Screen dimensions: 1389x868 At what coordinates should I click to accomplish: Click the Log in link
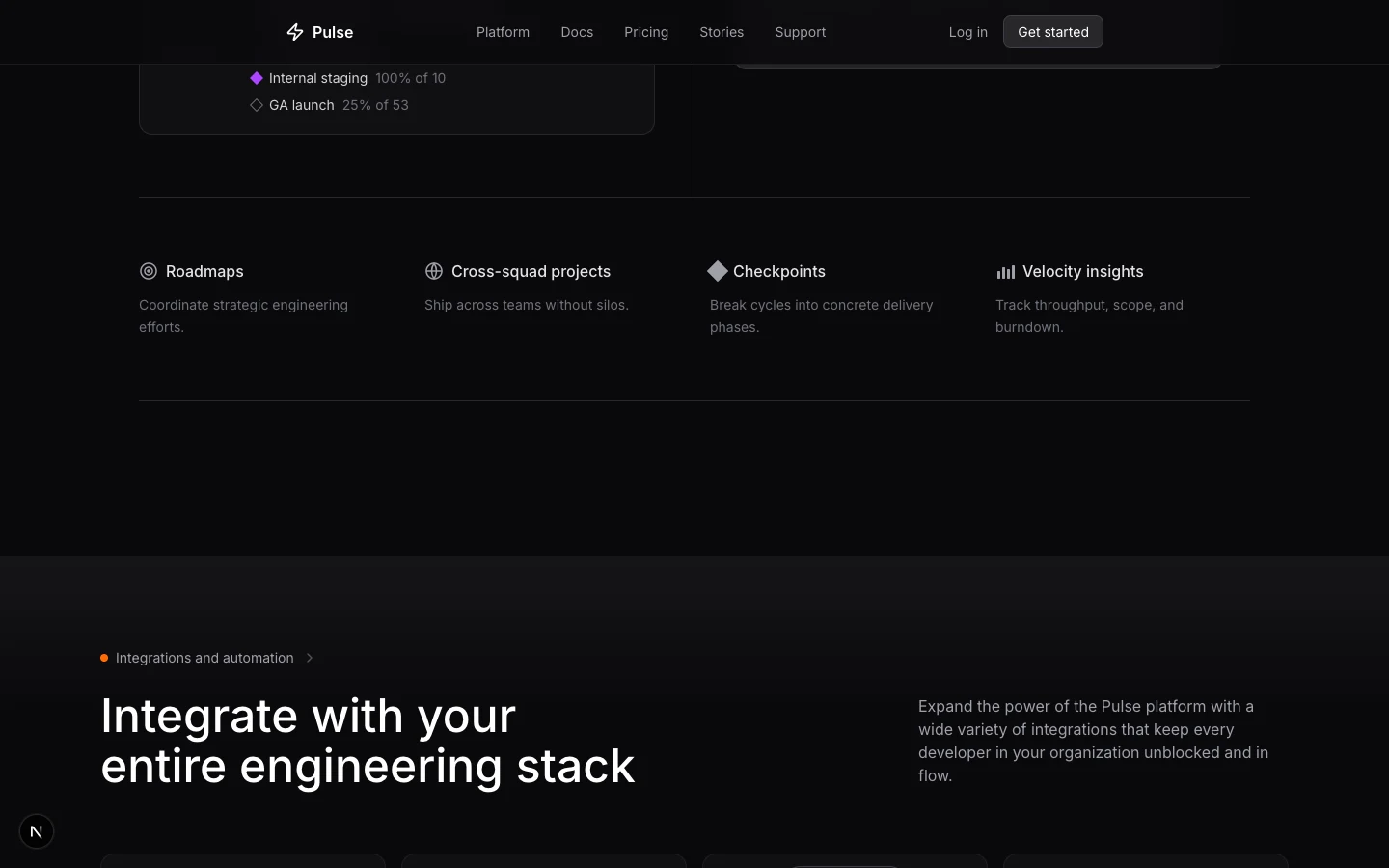click(x=967, y=32)
